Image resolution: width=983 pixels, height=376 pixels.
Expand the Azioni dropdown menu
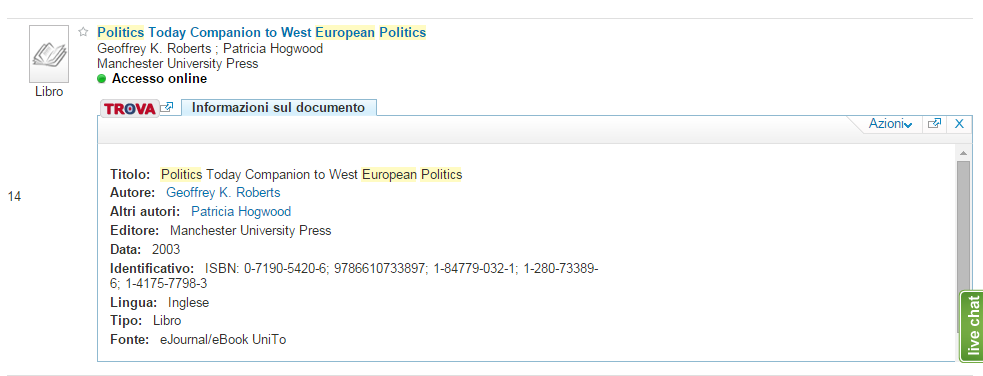tap(890, 124)
